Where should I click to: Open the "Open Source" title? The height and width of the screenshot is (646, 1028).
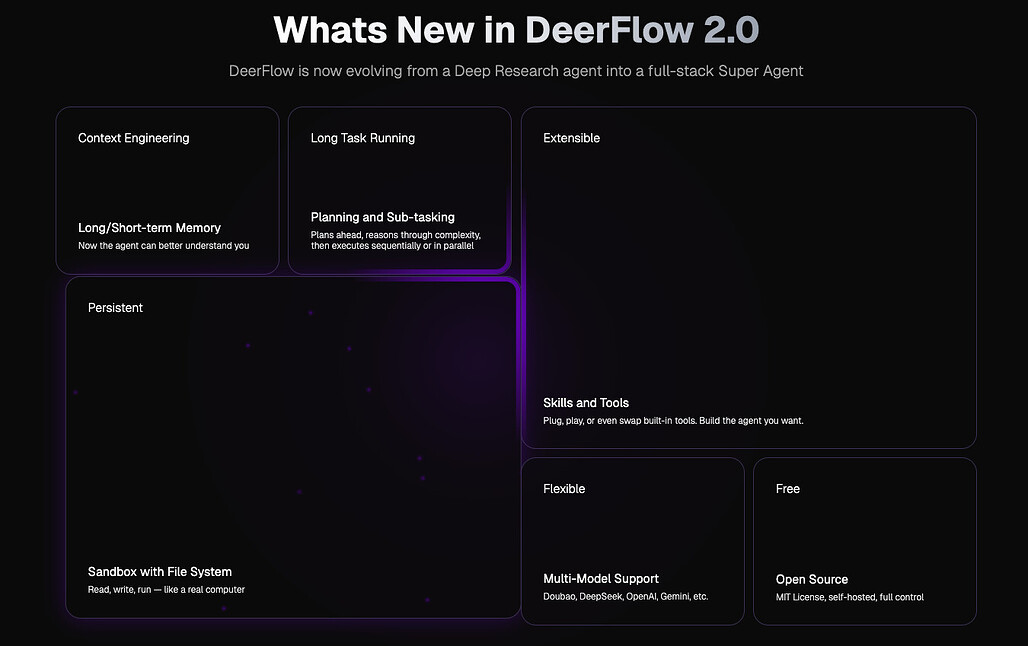click(x=811, y=579)
